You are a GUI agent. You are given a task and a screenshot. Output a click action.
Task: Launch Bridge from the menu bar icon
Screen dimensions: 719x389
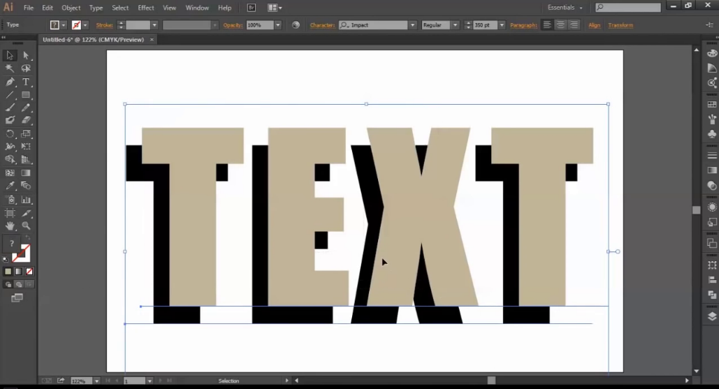tap(251, 8)
